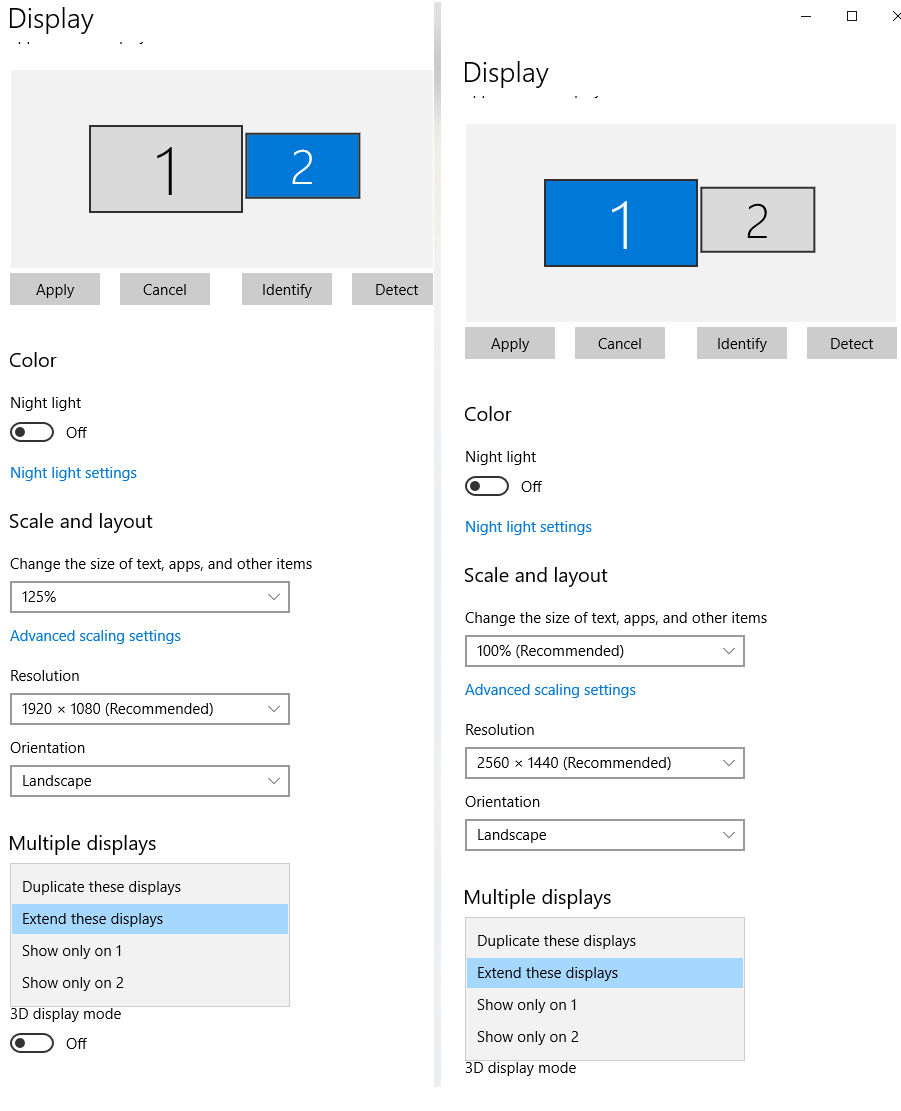Image resolution: width=901 pixels, height=1111 pixels.
Task: Click the Detect button in right panel
Action: pos(851,343)
